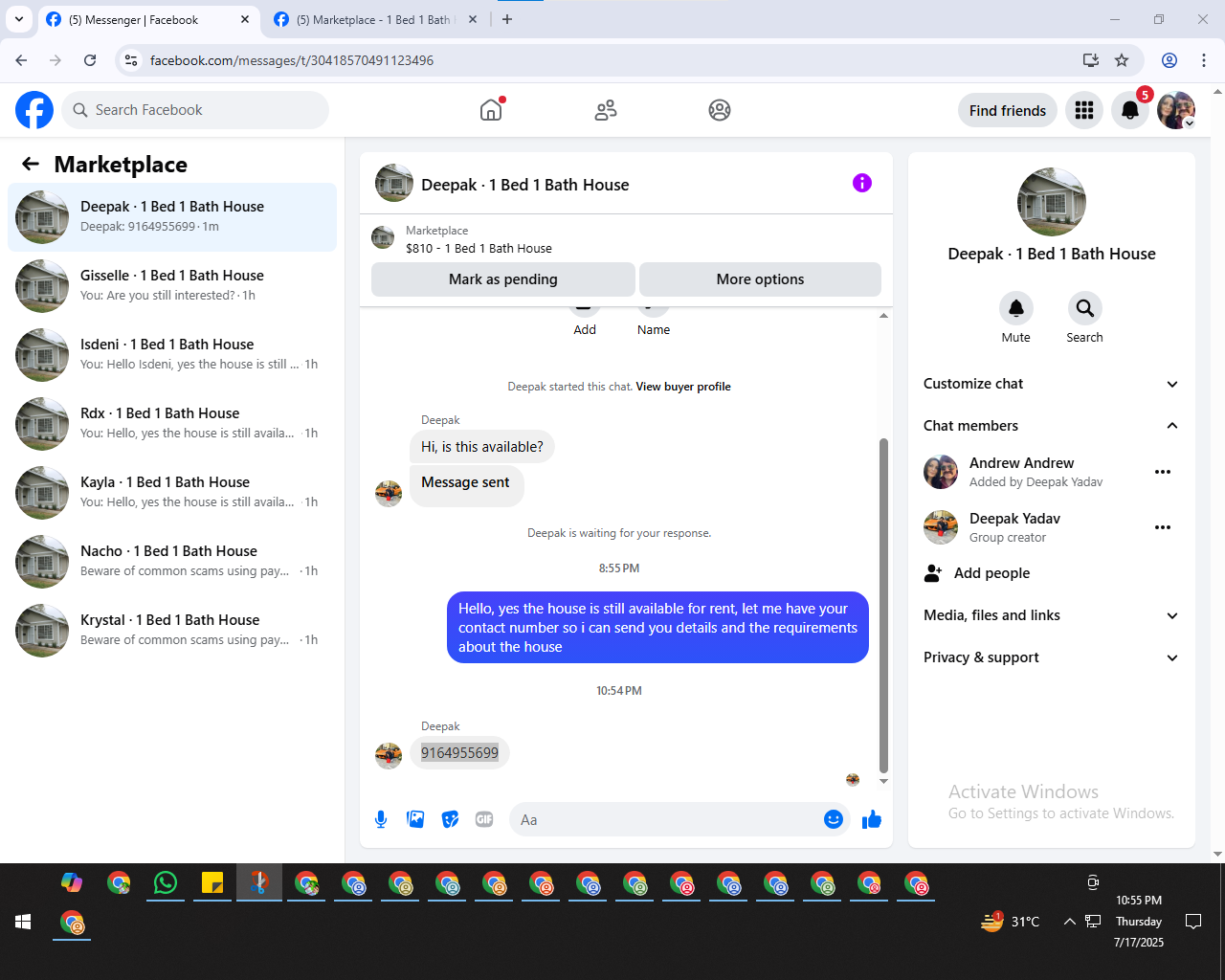The image size is (1225, 980).
Task: Search in conversation using magnifier icon
Action: [x=1084, y=308]
